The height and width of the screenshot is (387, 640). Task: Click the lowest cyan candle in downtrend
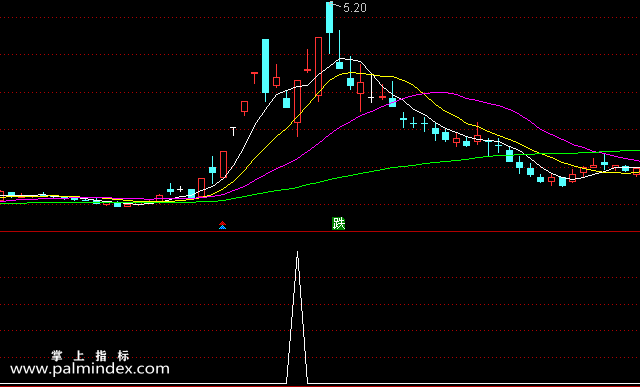click(x=562, y=182)
